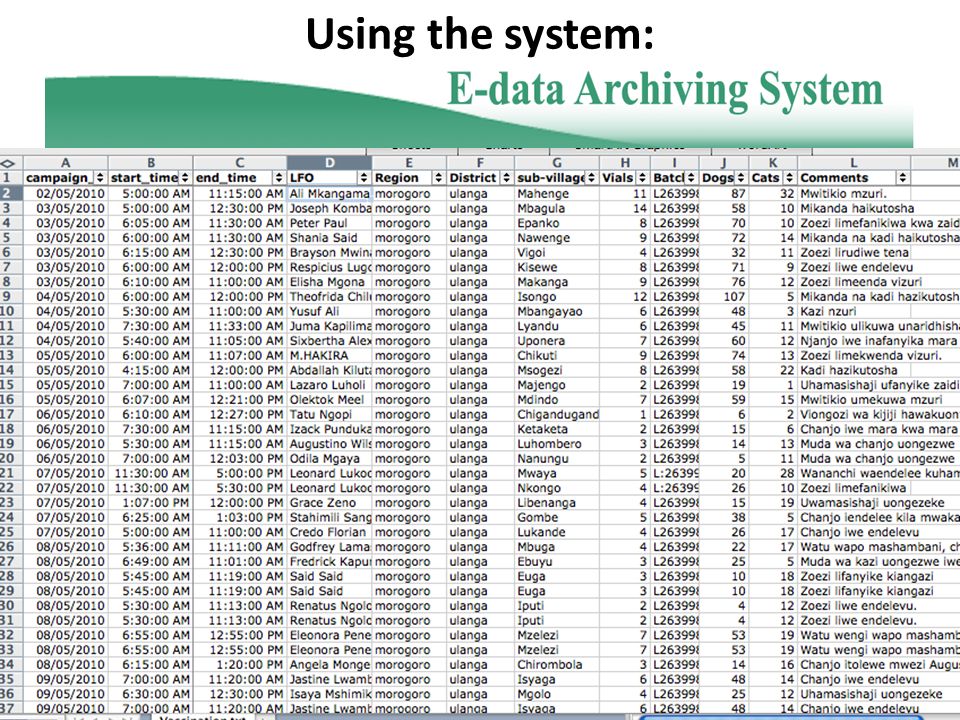960x720 pixels.
Task: Select row 10 header
Action: (x=11, y=311)
